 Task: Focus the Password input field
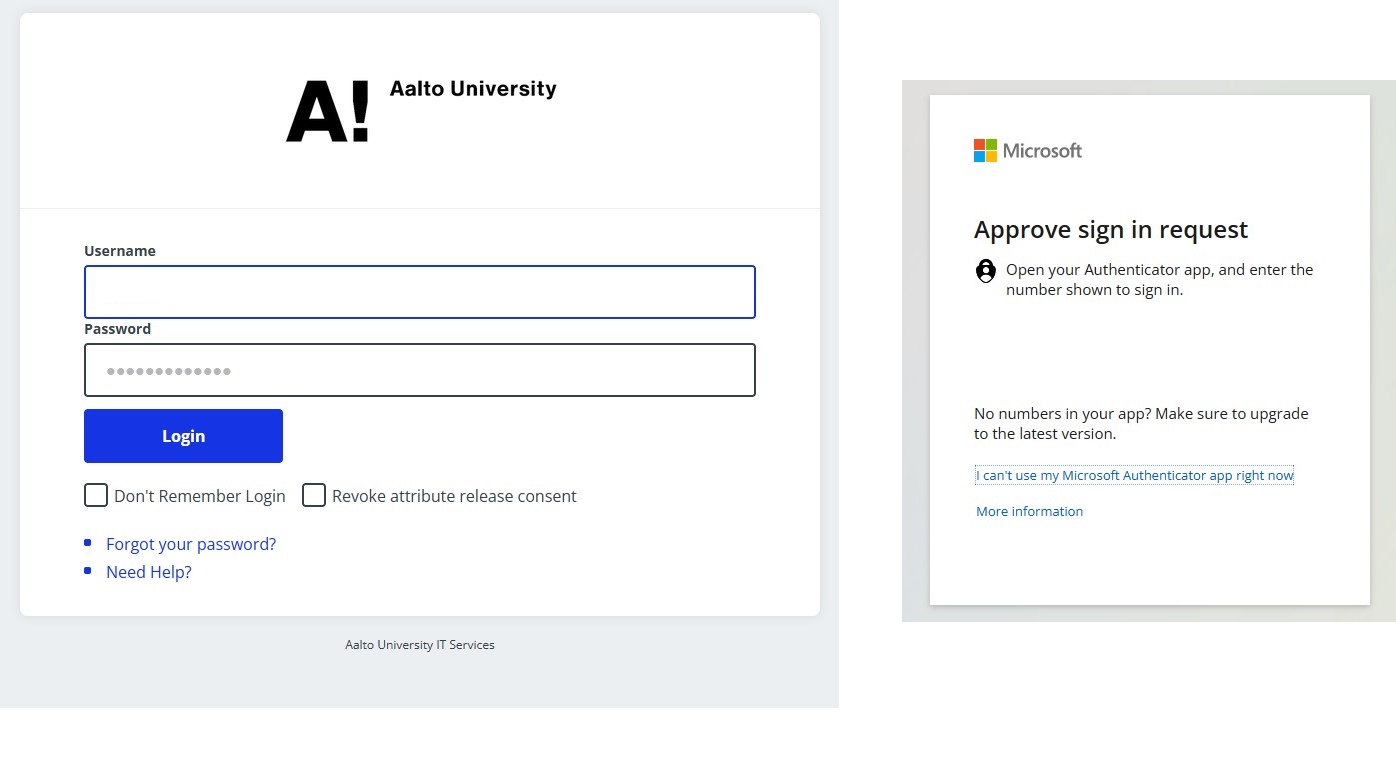click(x=419, y=370)
